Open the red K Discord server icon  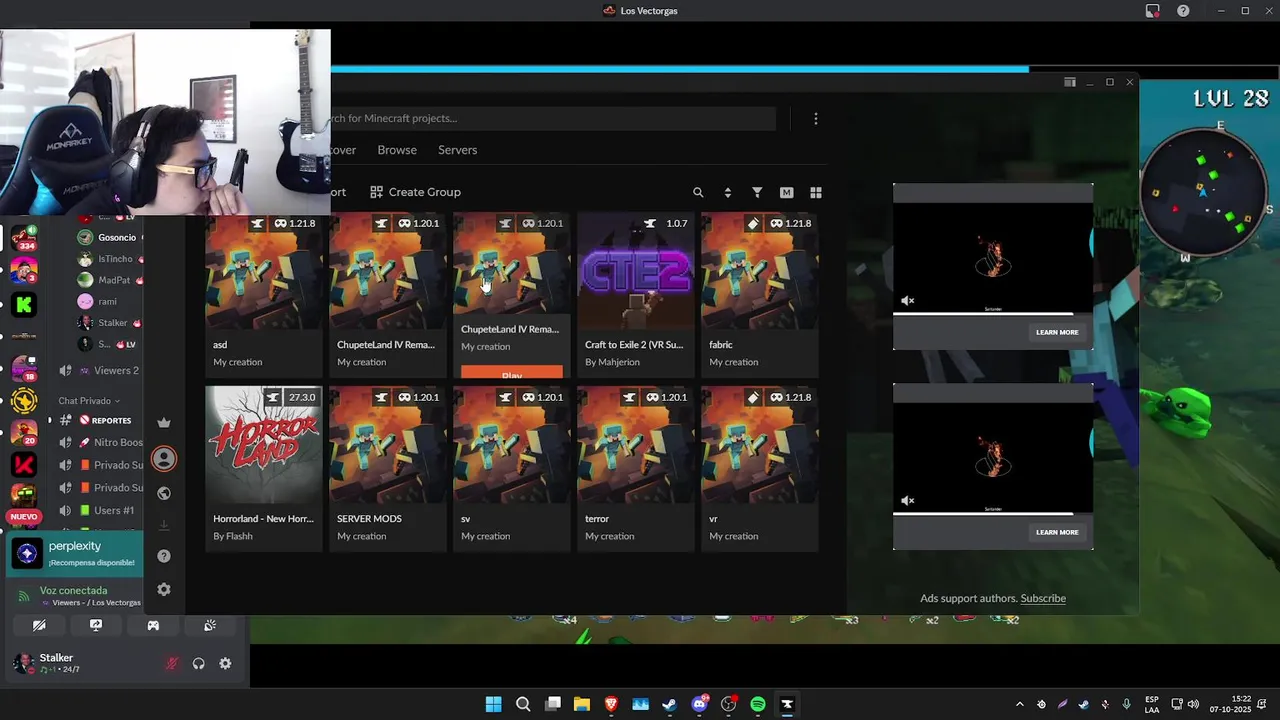[24, 465]
